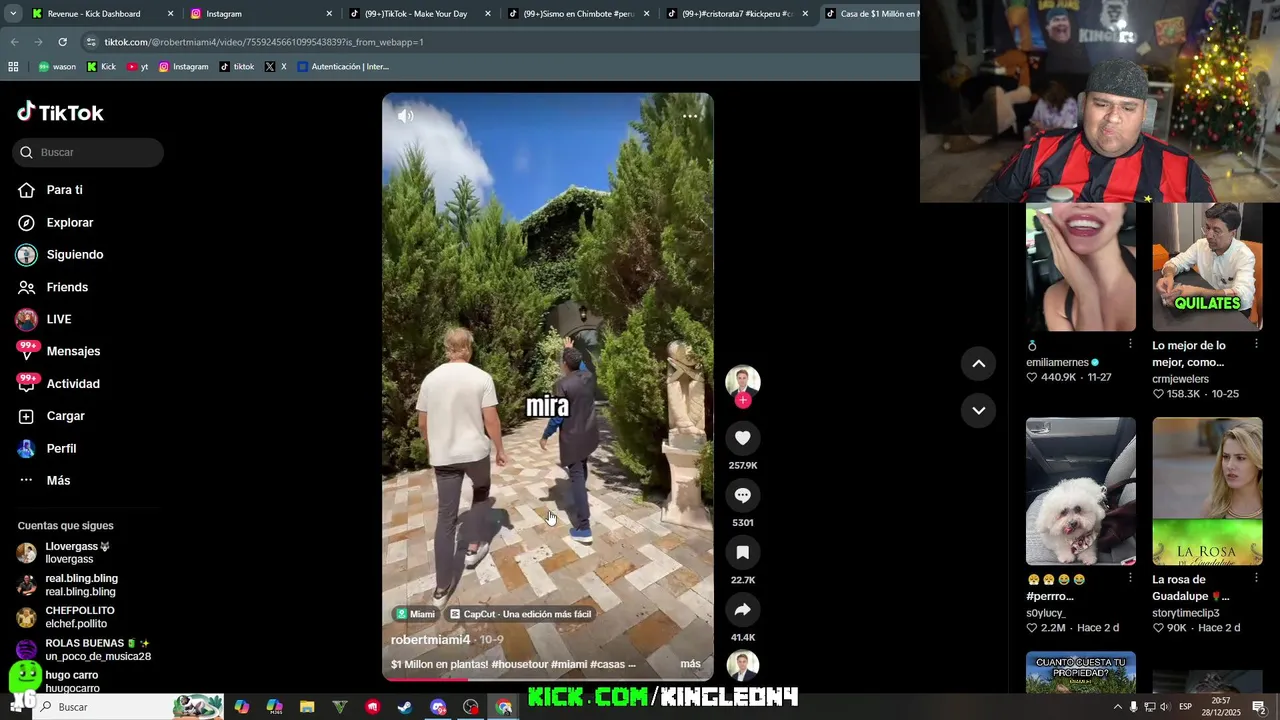Viewport: 1280px width, 720px height.
Task: Open the TikTok home logo
Action: pos(60,112)
